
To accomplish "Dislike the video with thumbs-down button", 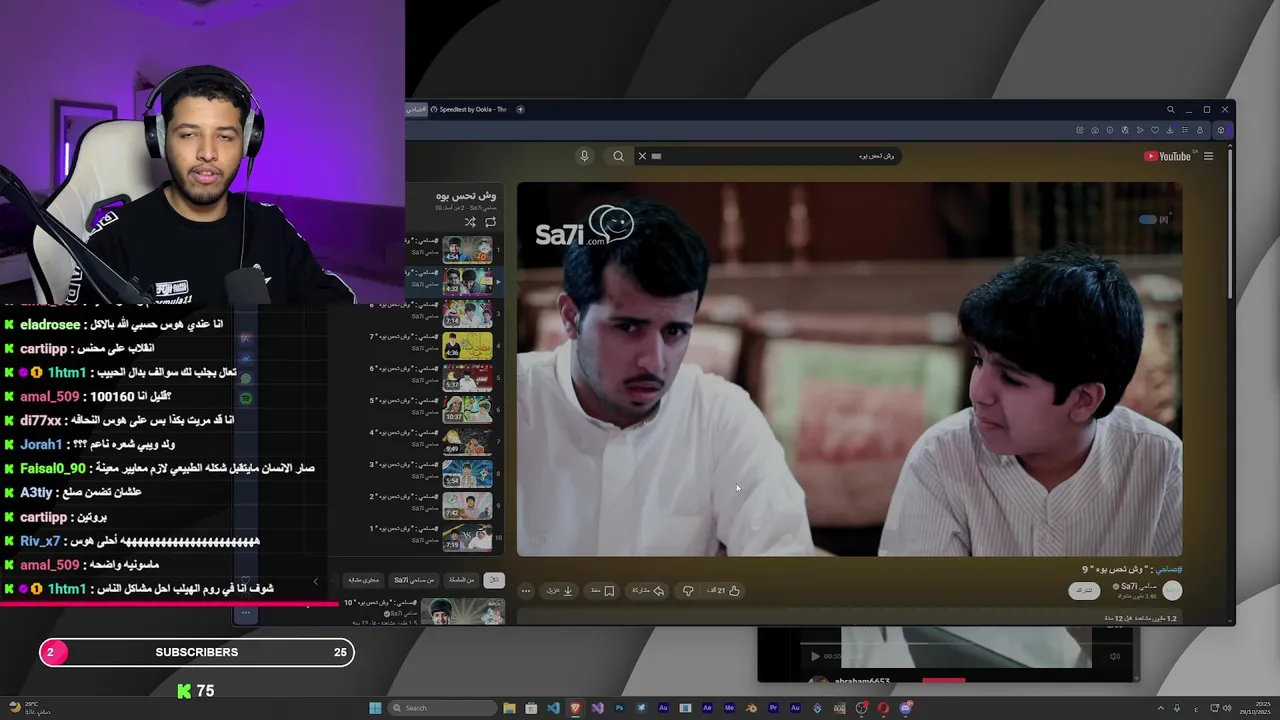I will click(x=688, y=590).
